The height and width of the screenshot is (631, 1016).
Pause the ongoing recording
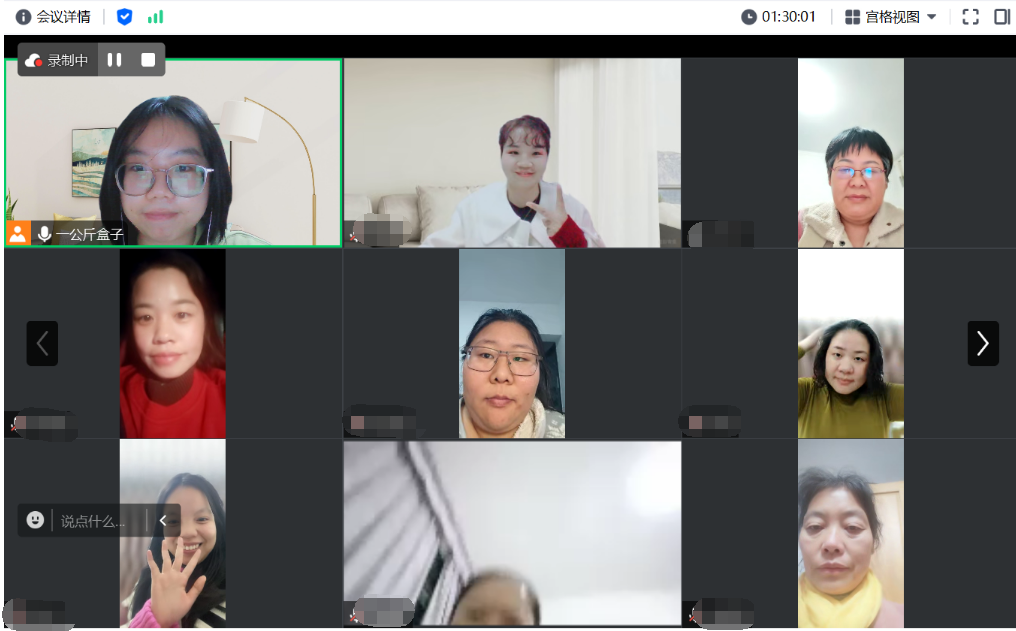[115, 60]
